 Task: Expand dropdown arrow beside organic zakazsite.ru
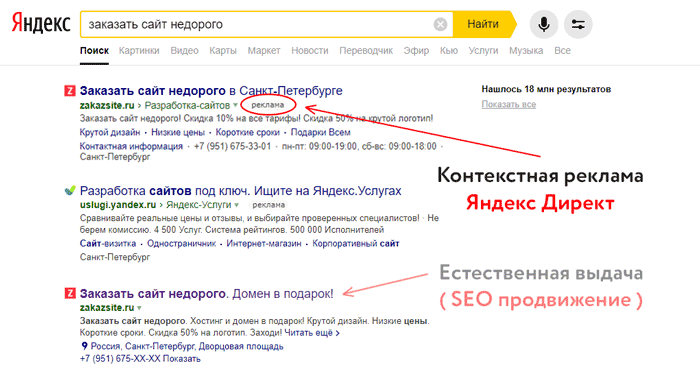(x=139, y=308)
